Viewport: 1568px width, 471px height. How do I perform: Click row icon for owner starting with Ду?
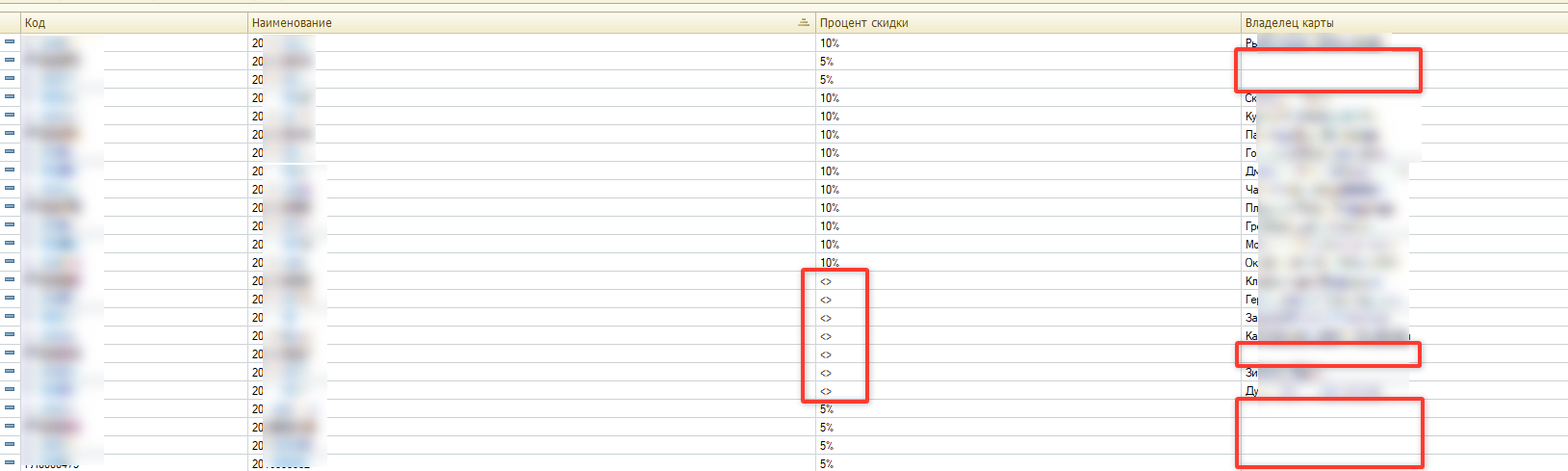(x=10, y=389)
